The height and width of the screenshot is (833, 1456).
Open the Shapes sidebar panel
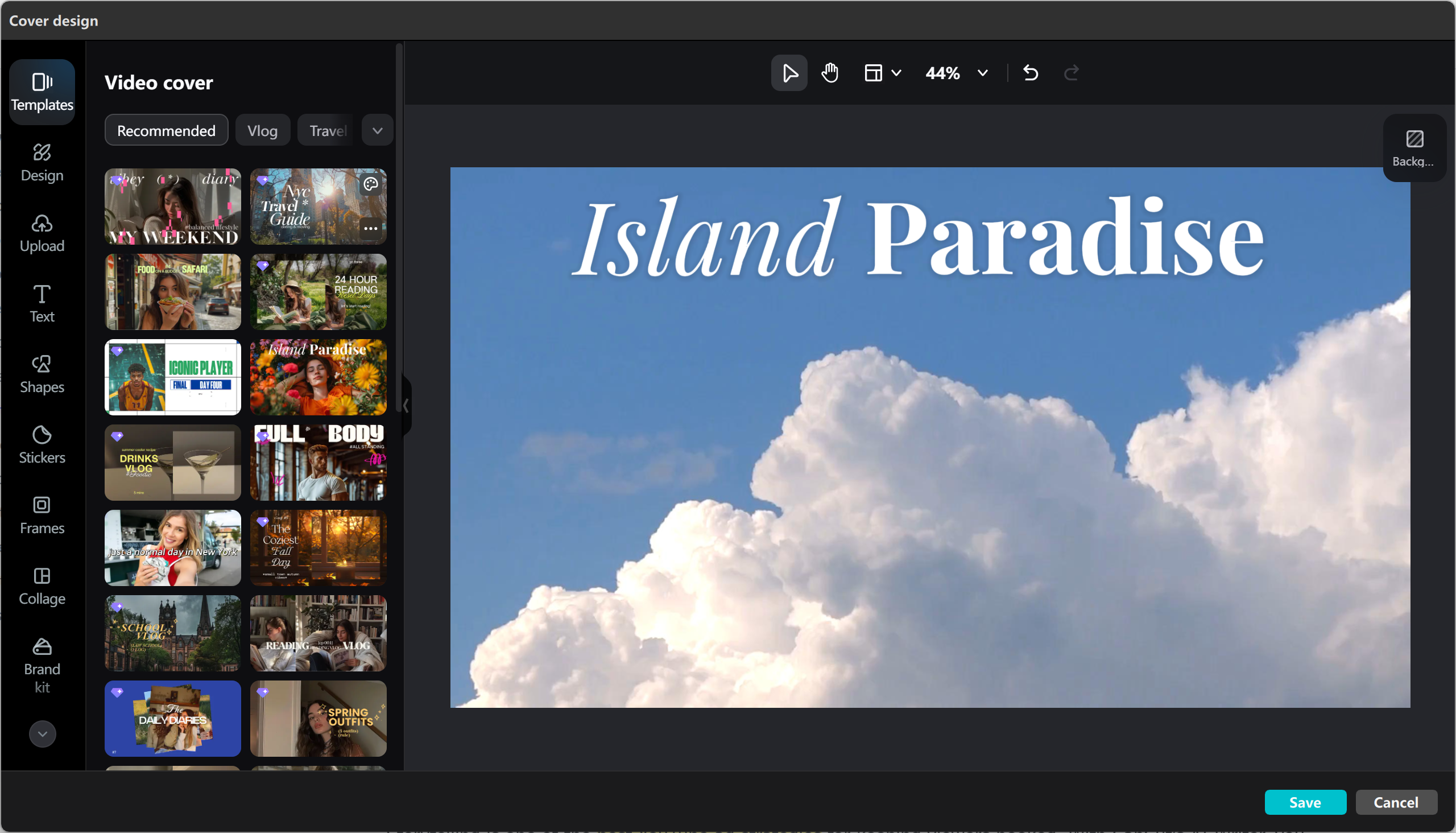(x=42, y=374)
